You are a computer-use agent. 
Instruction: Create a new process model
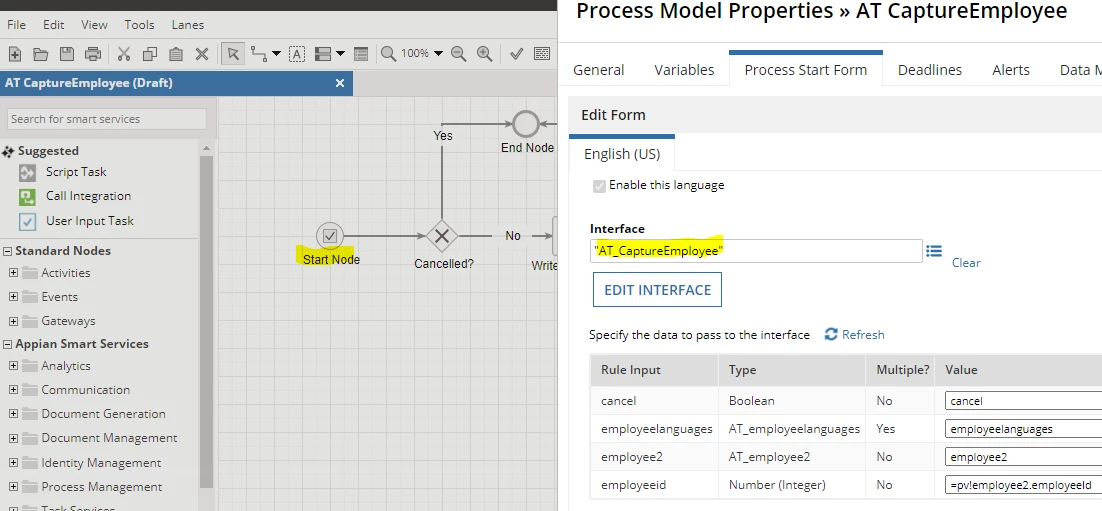pos(14,54)
